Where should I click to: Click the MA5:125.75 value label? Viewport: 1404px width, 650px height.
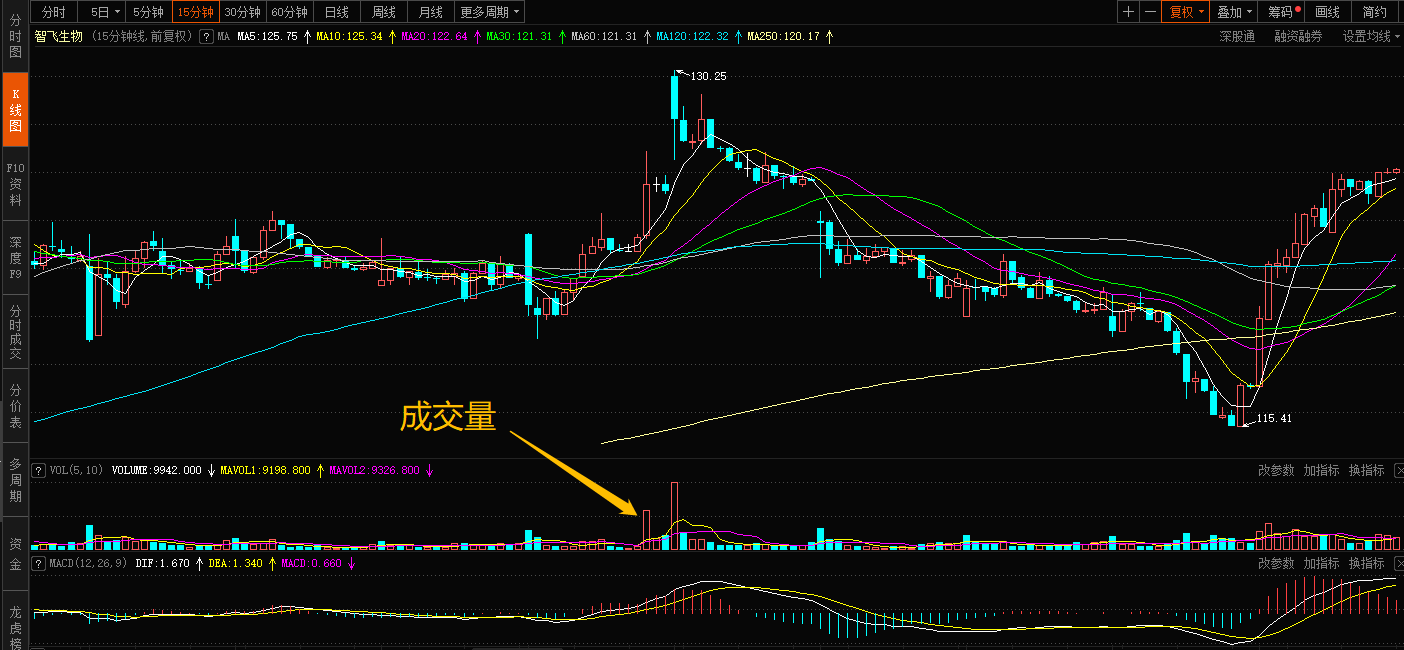(267, 36)
